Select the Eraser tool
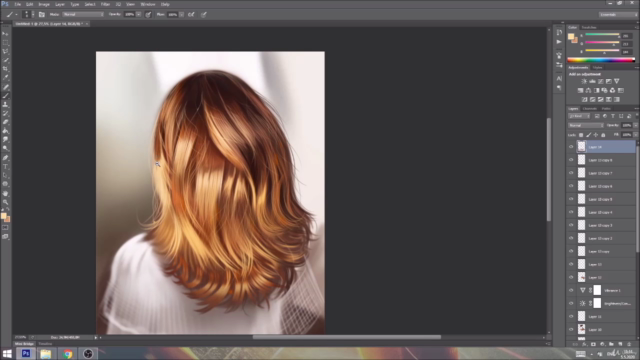This screenshot has height=360, width=640. point(5,122)
